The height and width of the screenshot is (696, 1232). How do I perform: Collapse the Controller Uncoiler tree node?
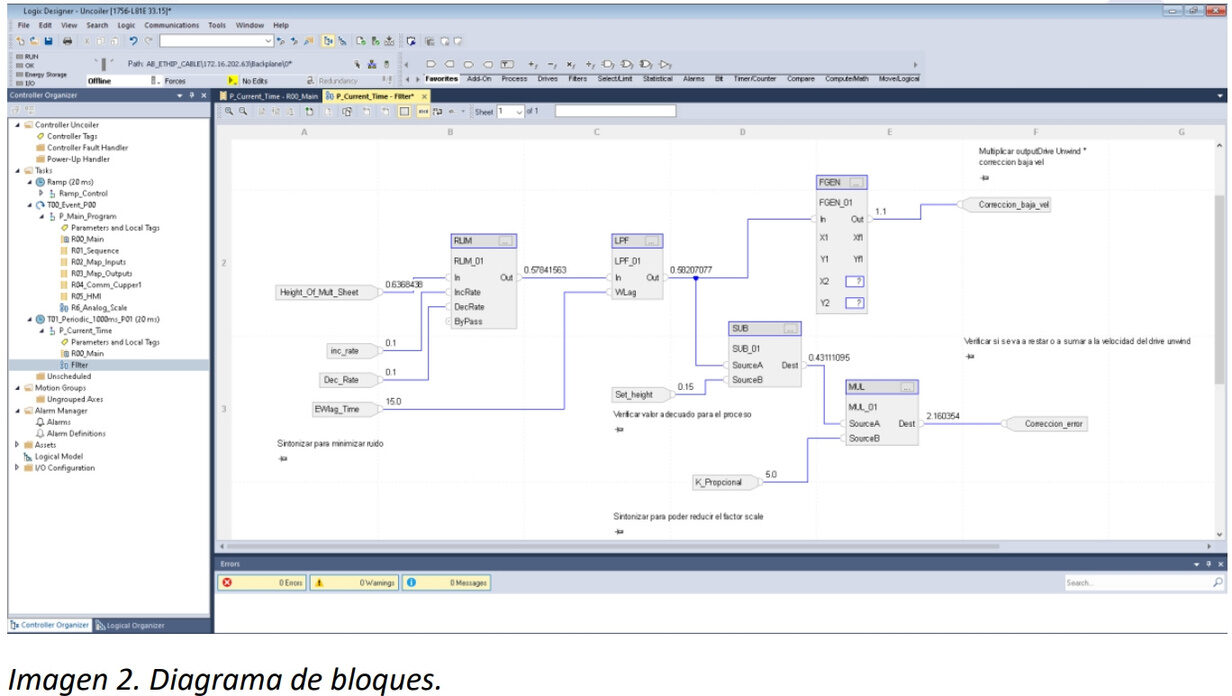[16, 124]
